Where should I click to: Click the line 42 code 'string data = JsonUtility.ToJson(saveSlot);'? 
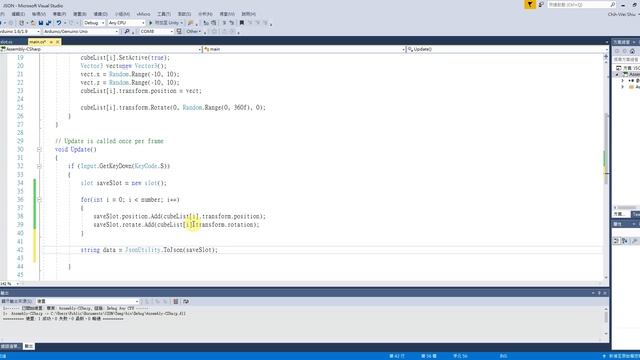(149, 250)
